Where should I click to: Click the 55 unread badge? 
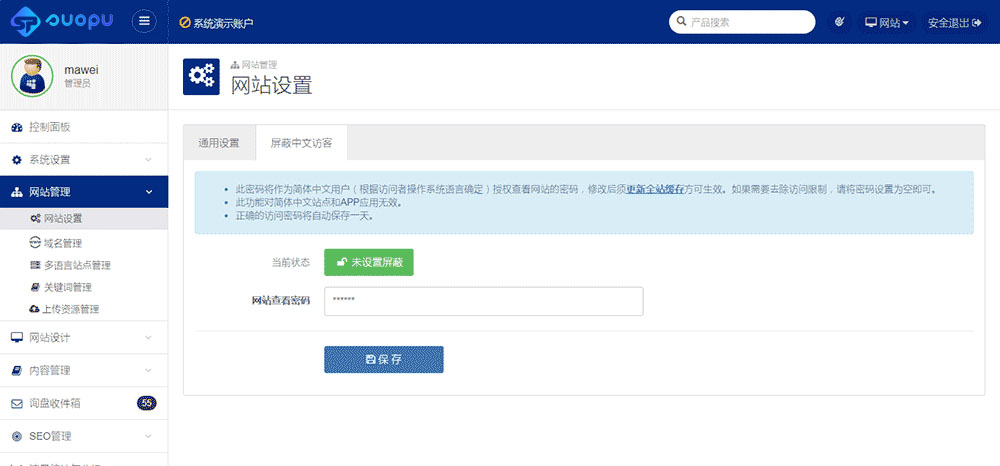[147, 403]
